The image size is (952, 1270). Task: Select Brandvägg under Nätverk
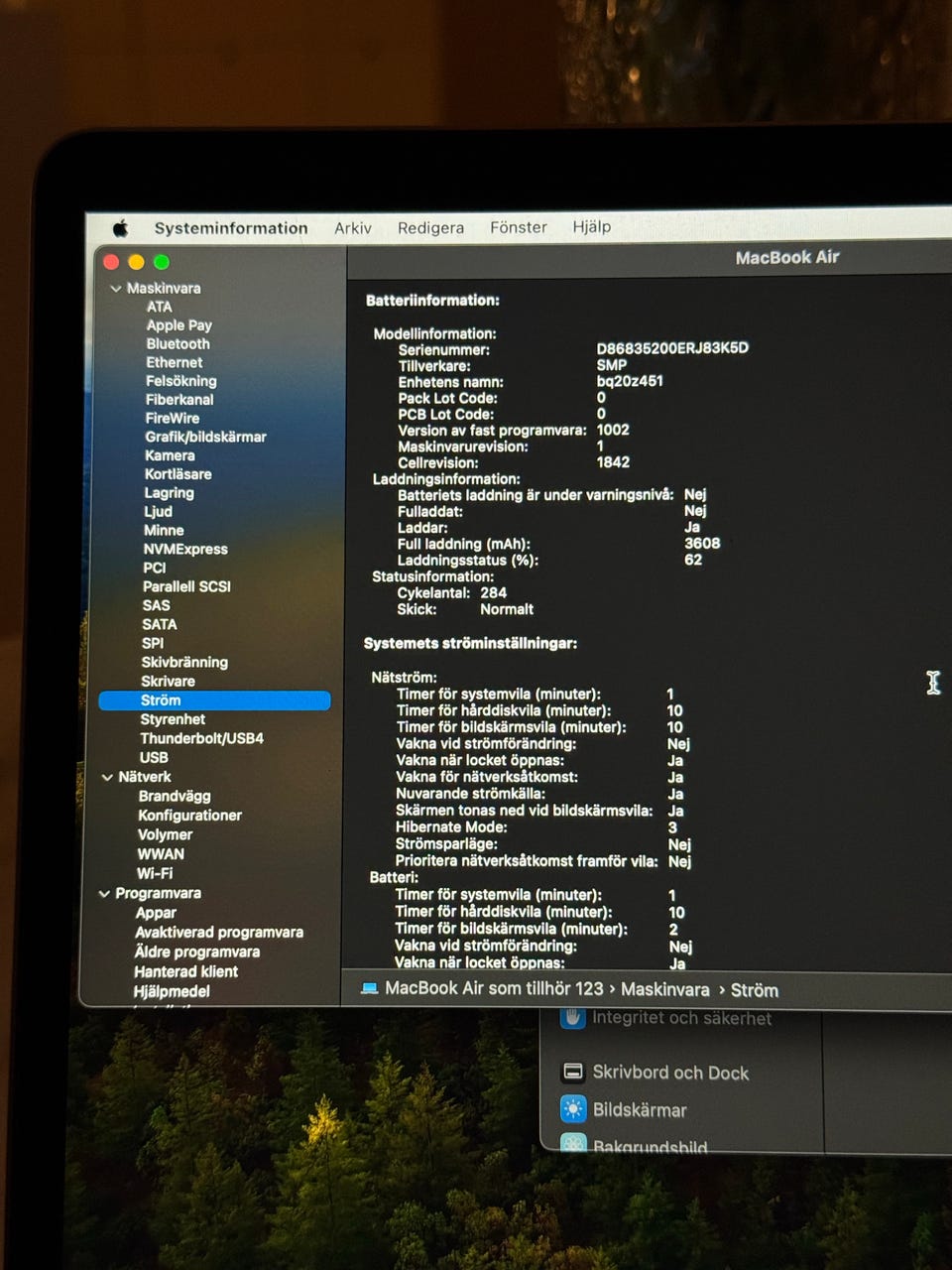point(175,796)
